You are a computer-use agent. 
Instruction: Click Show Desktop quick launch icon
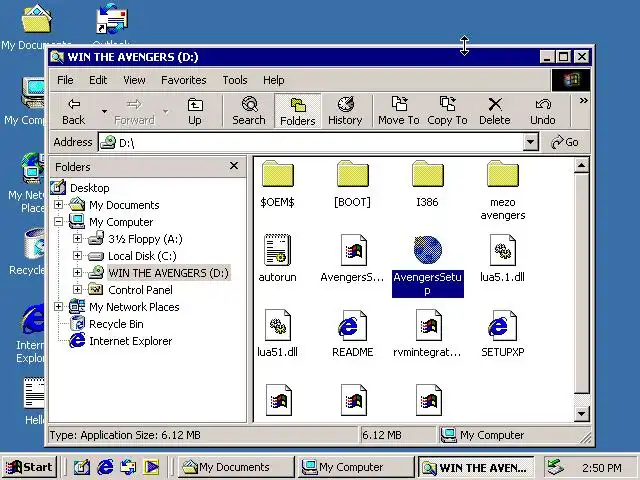pos(82,467)
